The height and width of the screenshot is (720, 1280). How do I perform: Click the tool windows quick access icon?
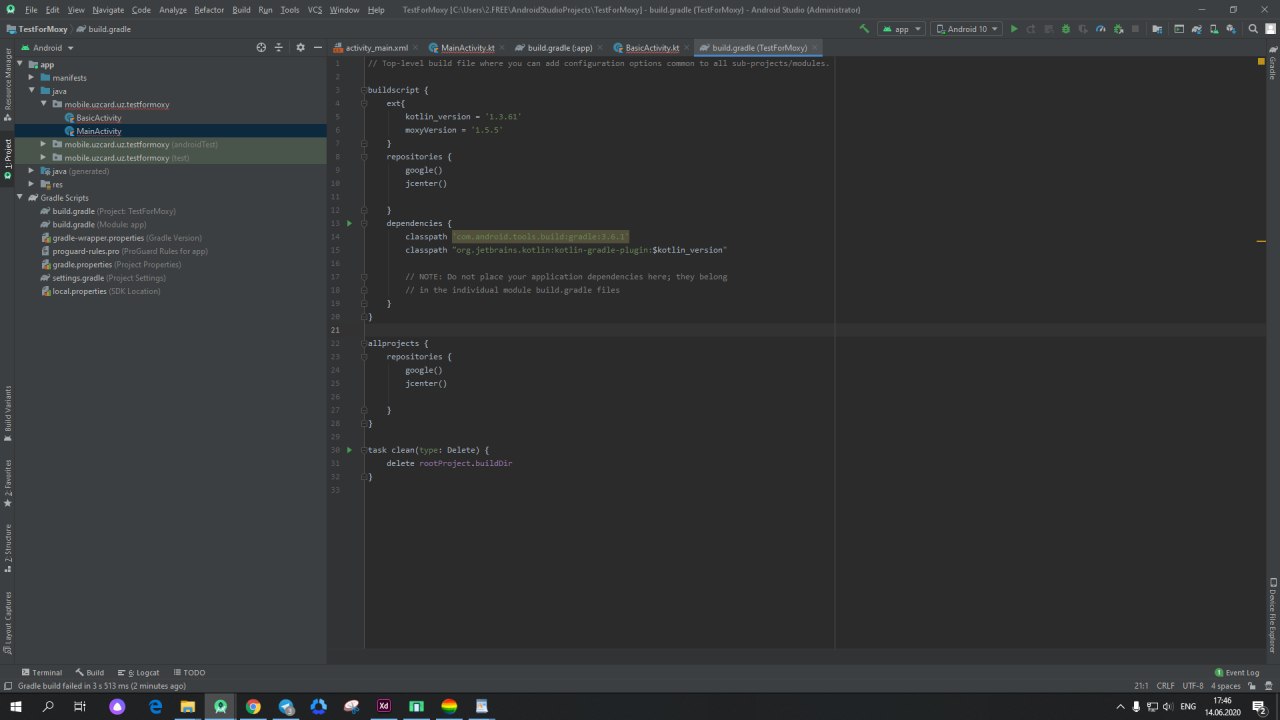pyautogui.click(x=8, y=686)
